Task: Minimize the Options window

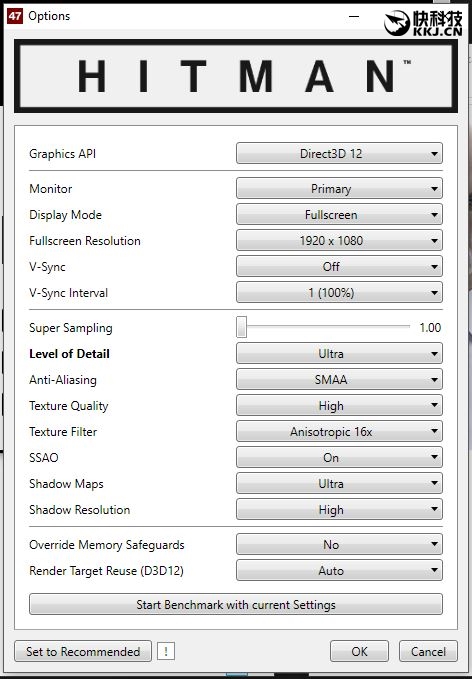Action: pos(354,16)
